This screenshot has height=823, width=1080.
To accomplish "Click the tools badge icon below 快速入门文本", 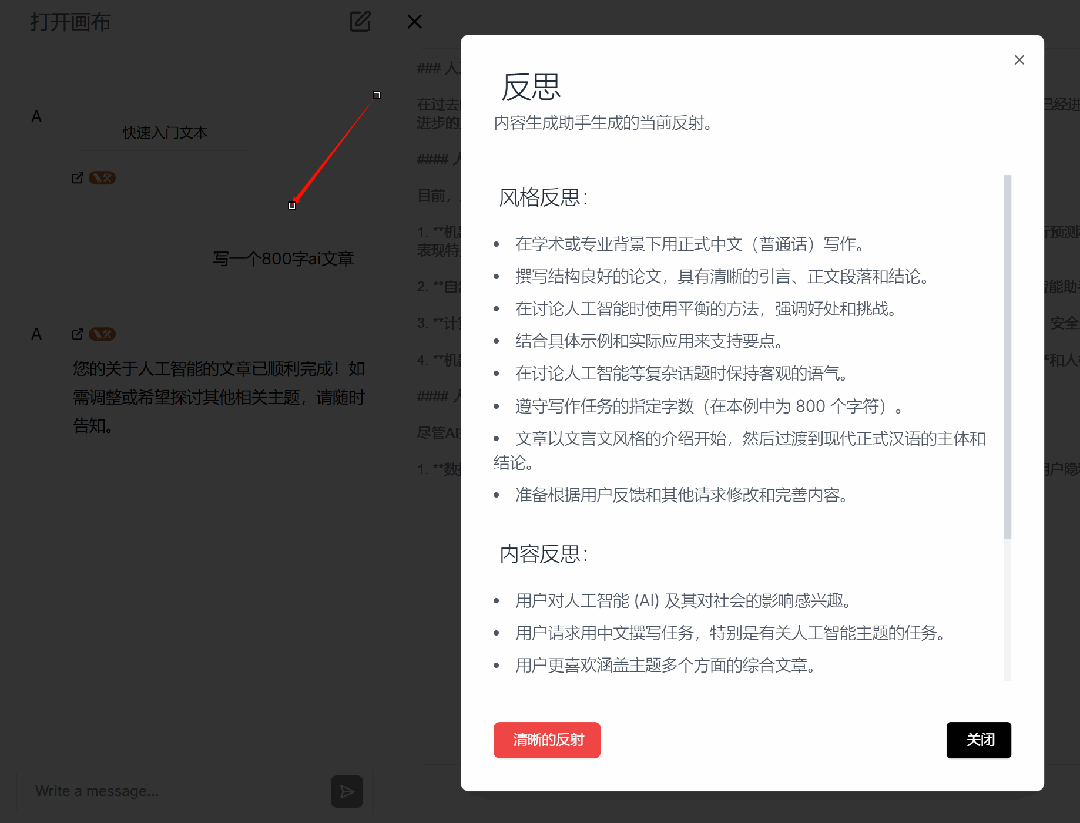I will (x=100, y=177).
